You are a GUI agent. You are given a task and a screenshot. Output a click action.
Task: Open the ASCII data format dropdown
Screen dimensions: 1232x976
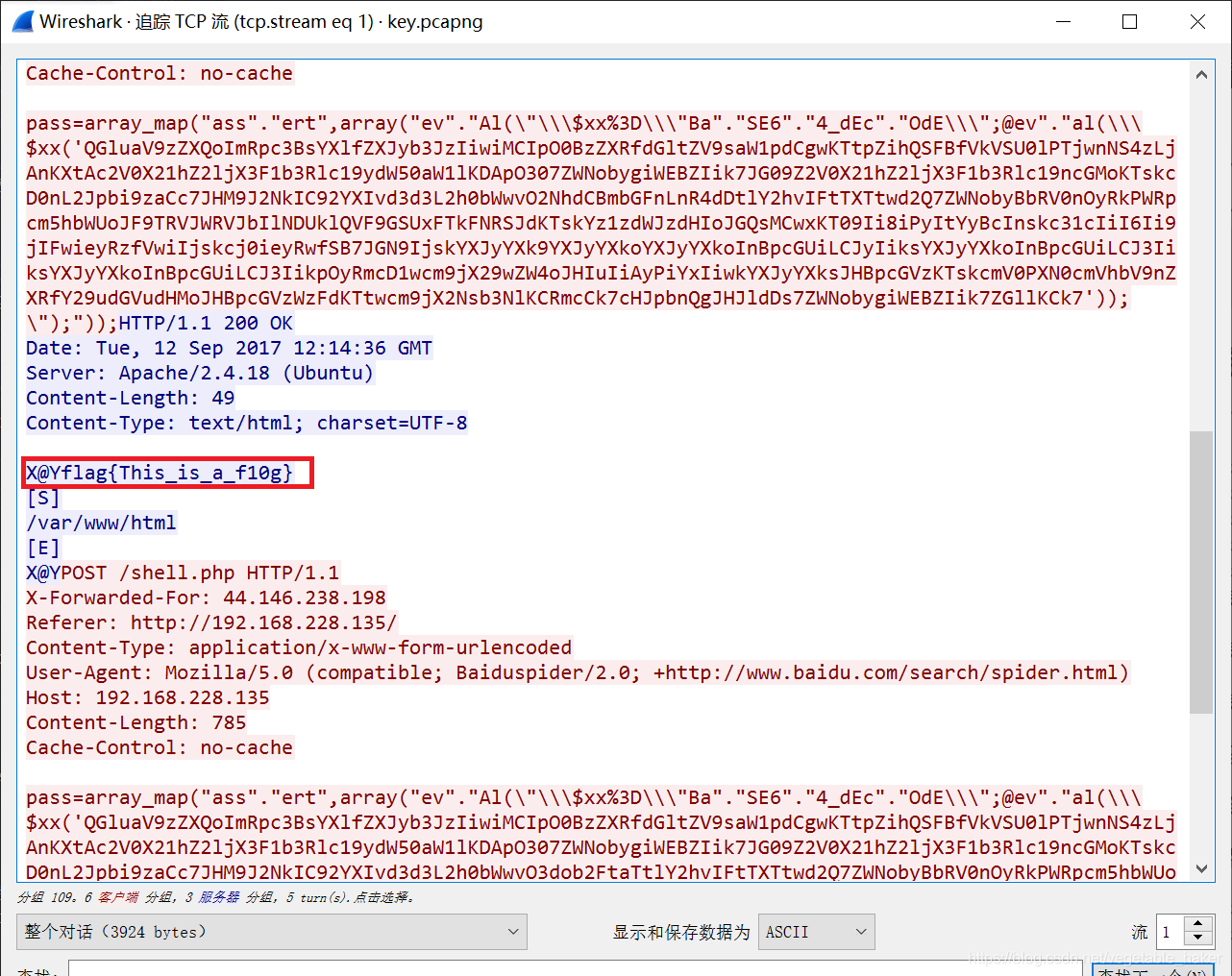click(x=816, y=932)
